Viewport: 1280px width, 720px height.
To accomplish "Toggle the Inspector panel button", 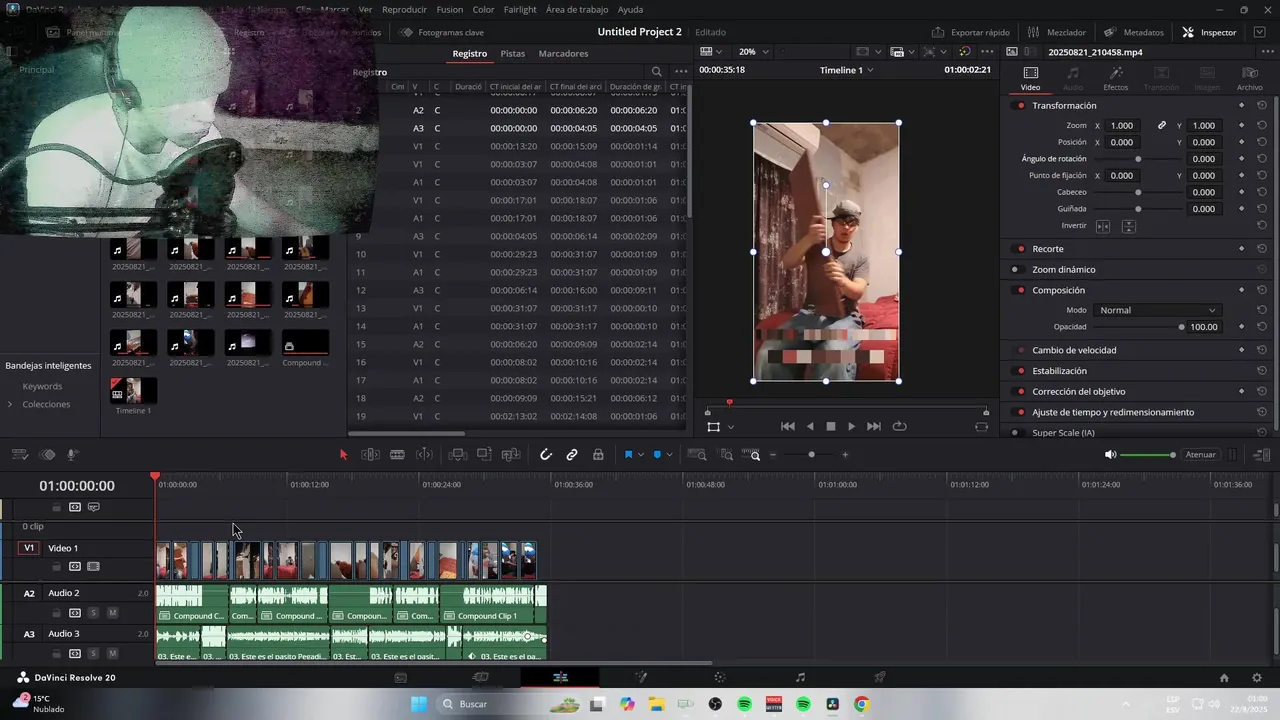I will click(1209, 32).
